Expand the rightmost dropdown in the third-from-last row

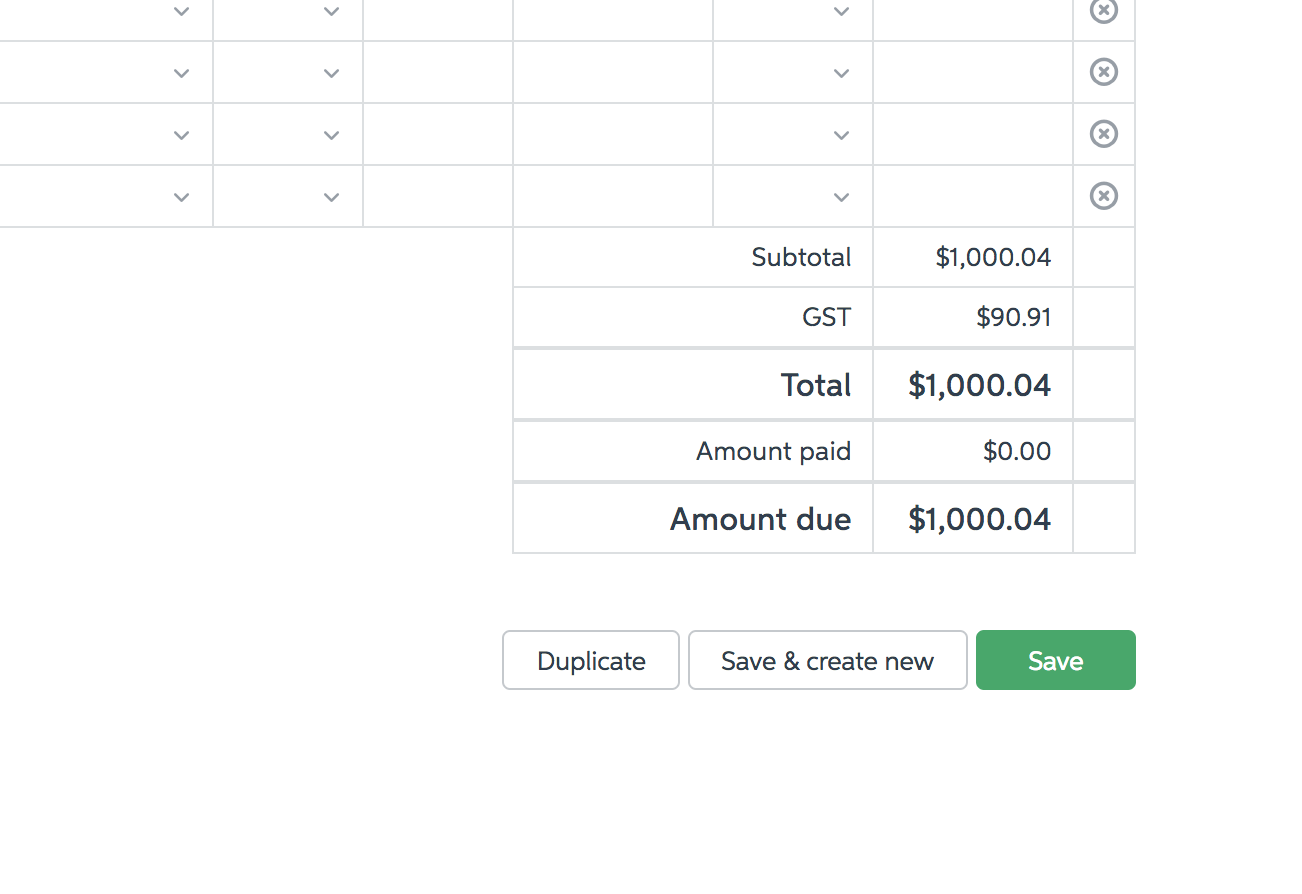click(841, 73)
